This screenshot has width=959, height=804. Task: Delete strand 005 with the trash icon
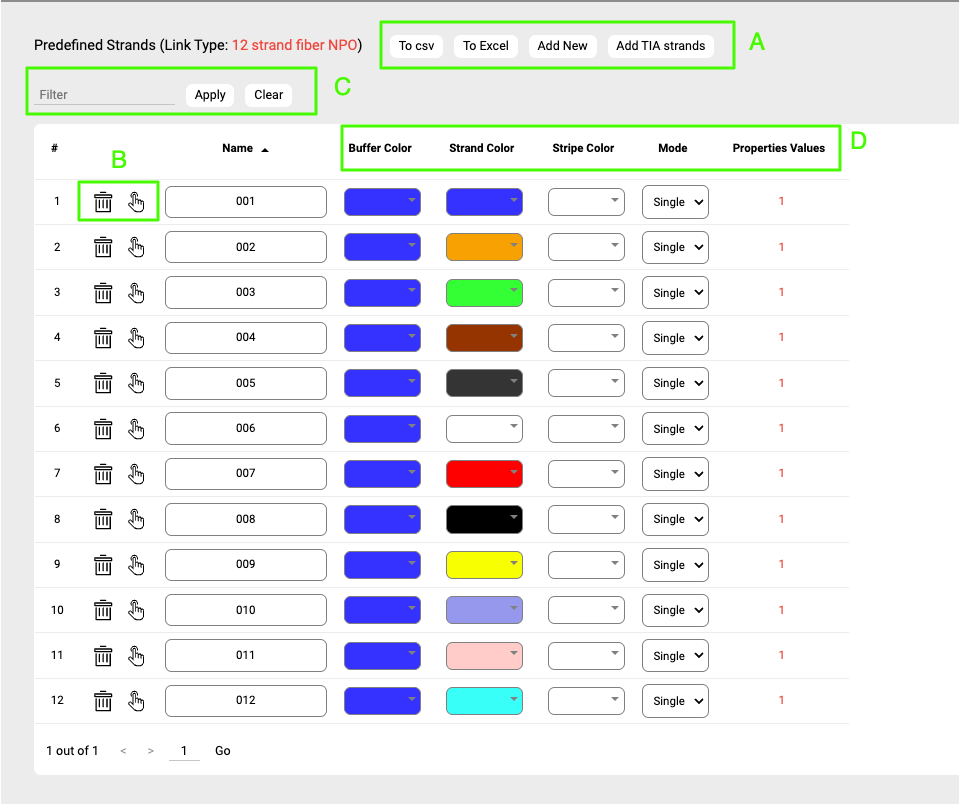coord(103,383)
